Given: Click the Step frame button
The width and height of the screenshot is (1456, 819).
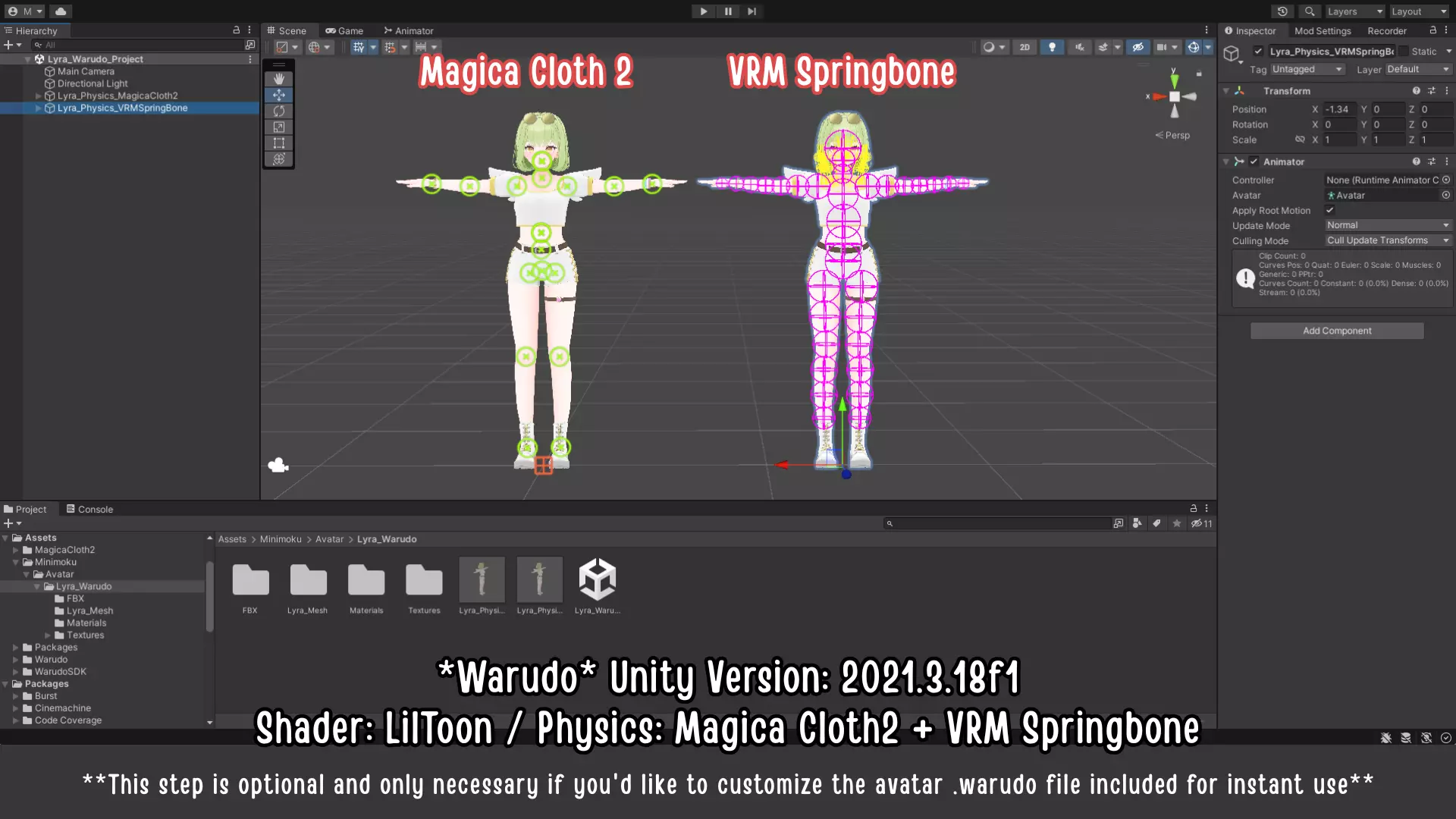Looking at the screenshot, I should (752, 11).
